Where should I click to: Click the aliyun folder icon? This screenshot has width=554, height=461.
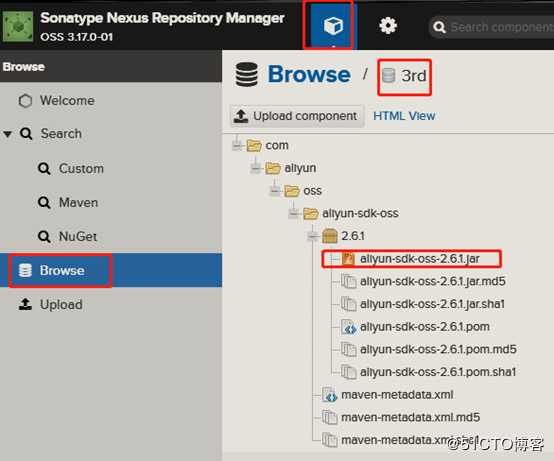(273, 168)
